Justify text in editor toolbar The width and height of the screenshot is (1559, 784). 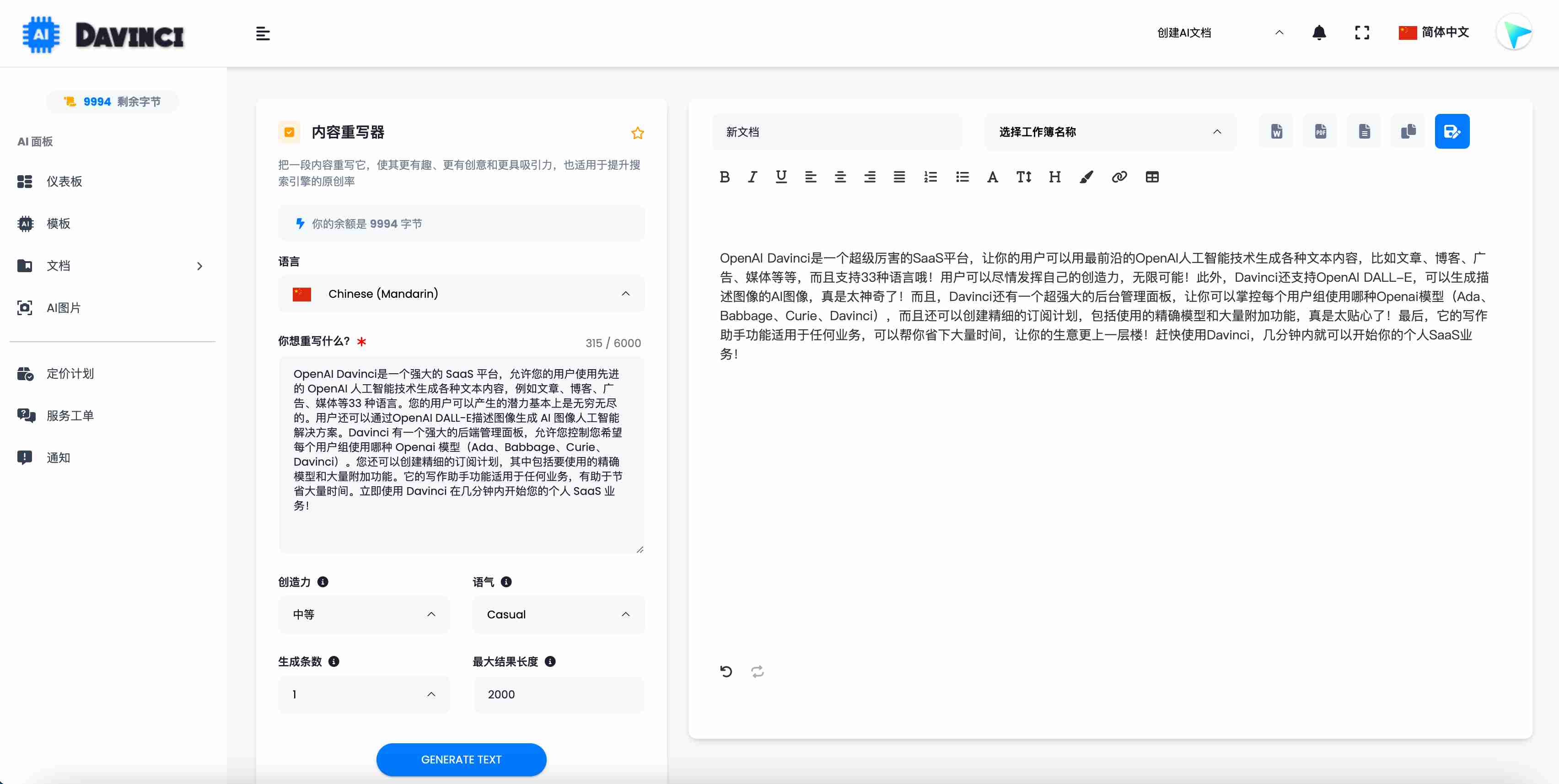pyautogui.click(x=899, y=177)
